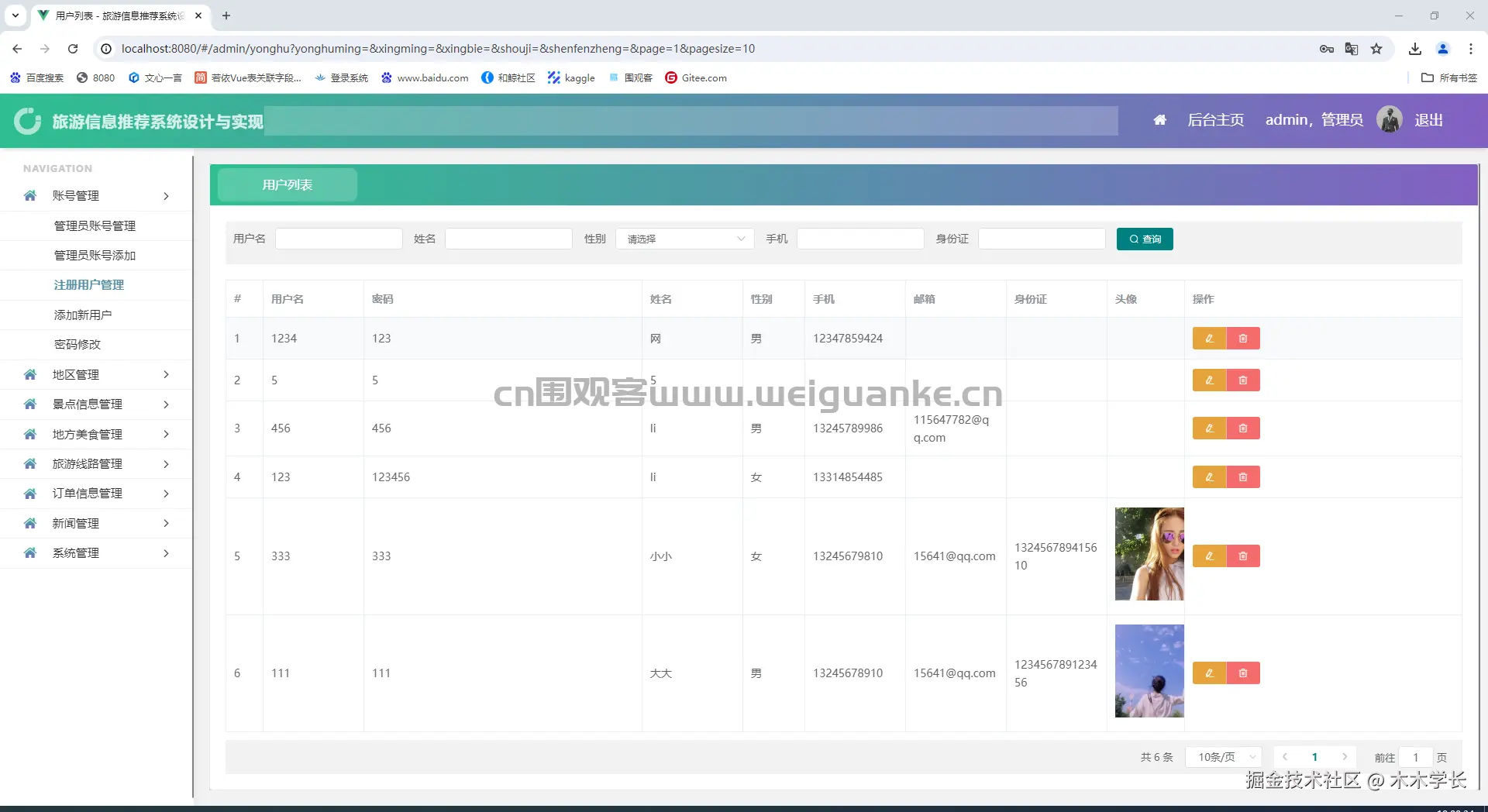The image size is (1488, 812).
Task: Open the password manager key icon
Action: 1327,49
